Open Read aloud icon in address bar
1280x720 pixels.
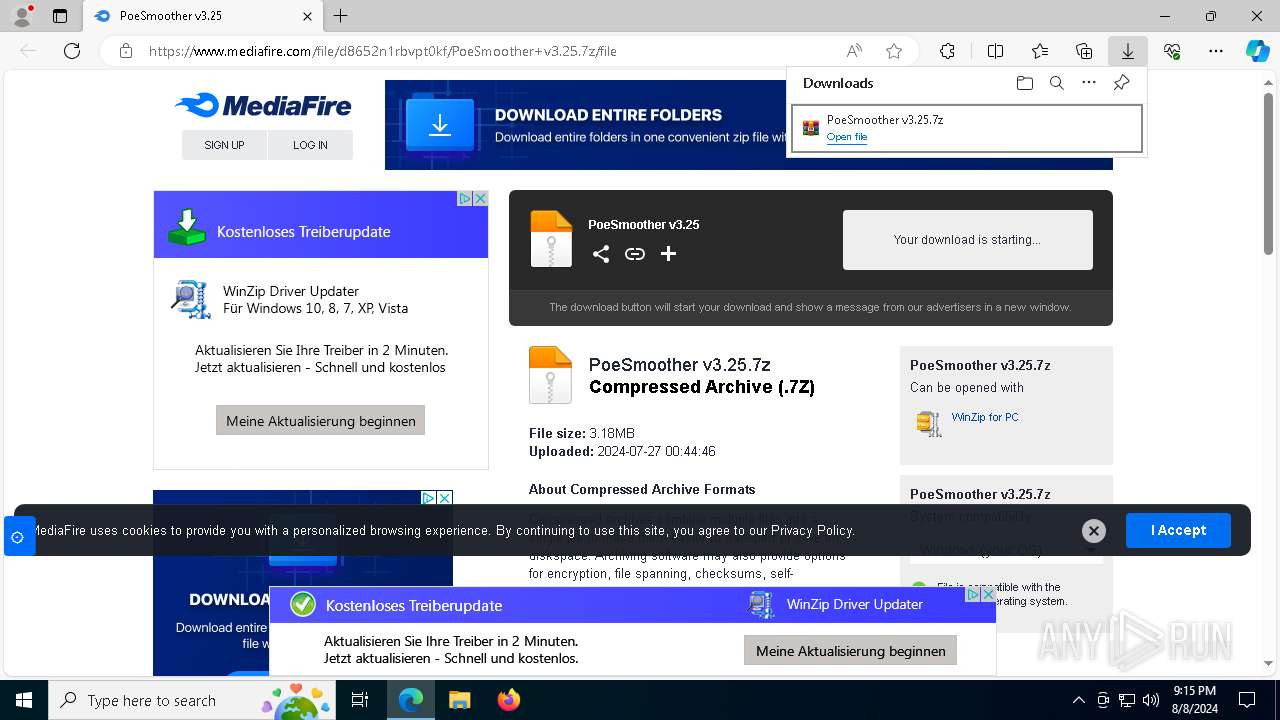pyautogui.click(x=854, y=51)
